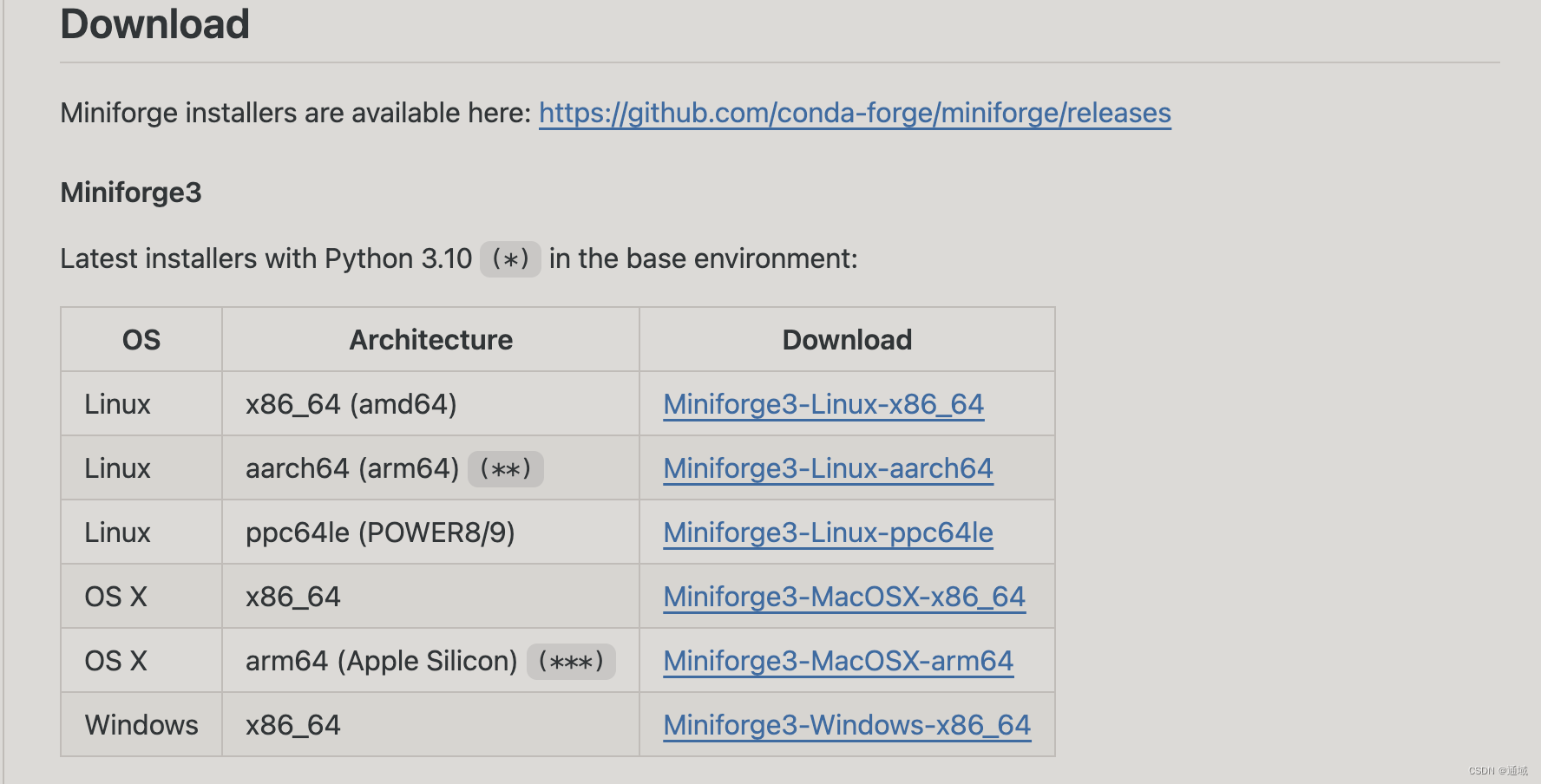Image resolution: width=1541 pixels, height=784 pixels.
Task: Open the GitHub miniforge releases link
Action: pos(855,113)
